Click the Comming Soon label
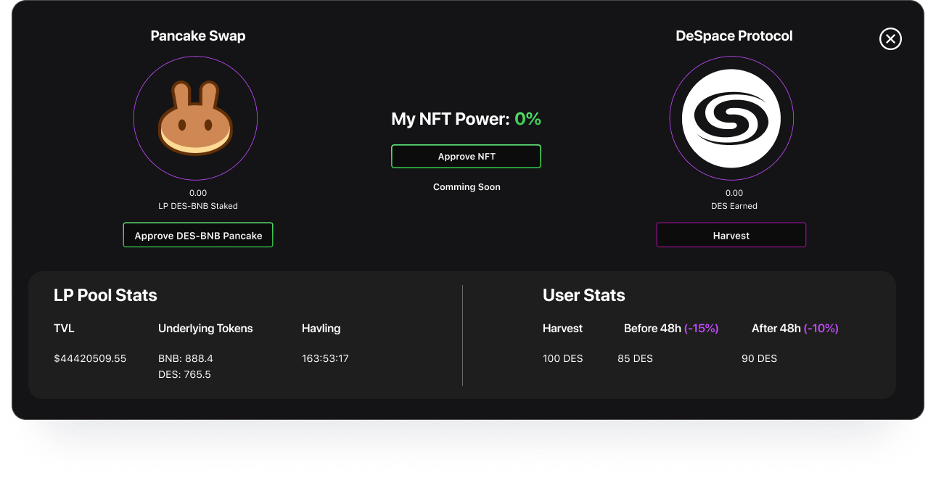The image size is (936, 478). pyautogui.click(x=466, y=187)
